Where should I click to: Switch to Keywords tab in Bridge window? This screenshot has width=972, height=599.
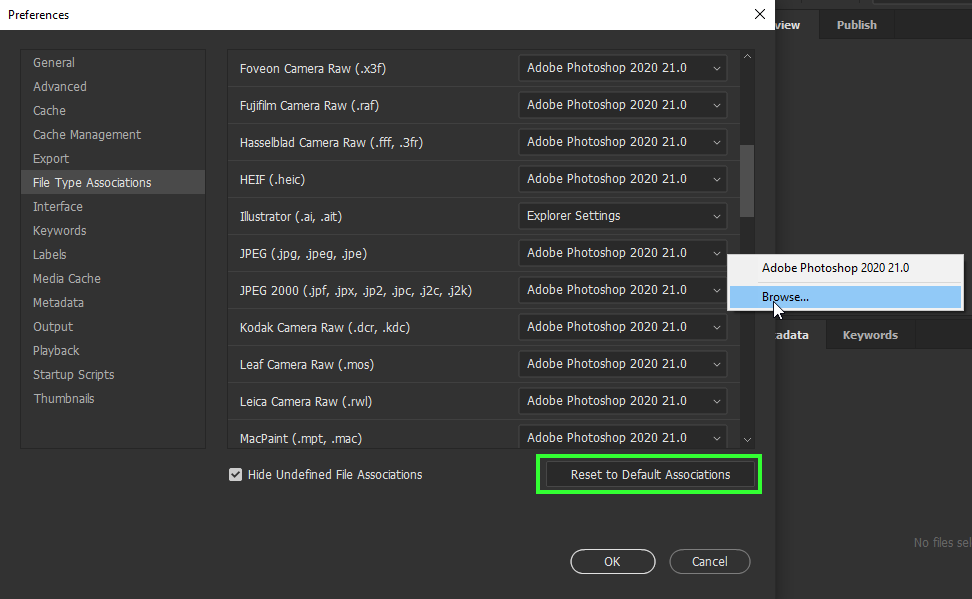tap(870, 335)
